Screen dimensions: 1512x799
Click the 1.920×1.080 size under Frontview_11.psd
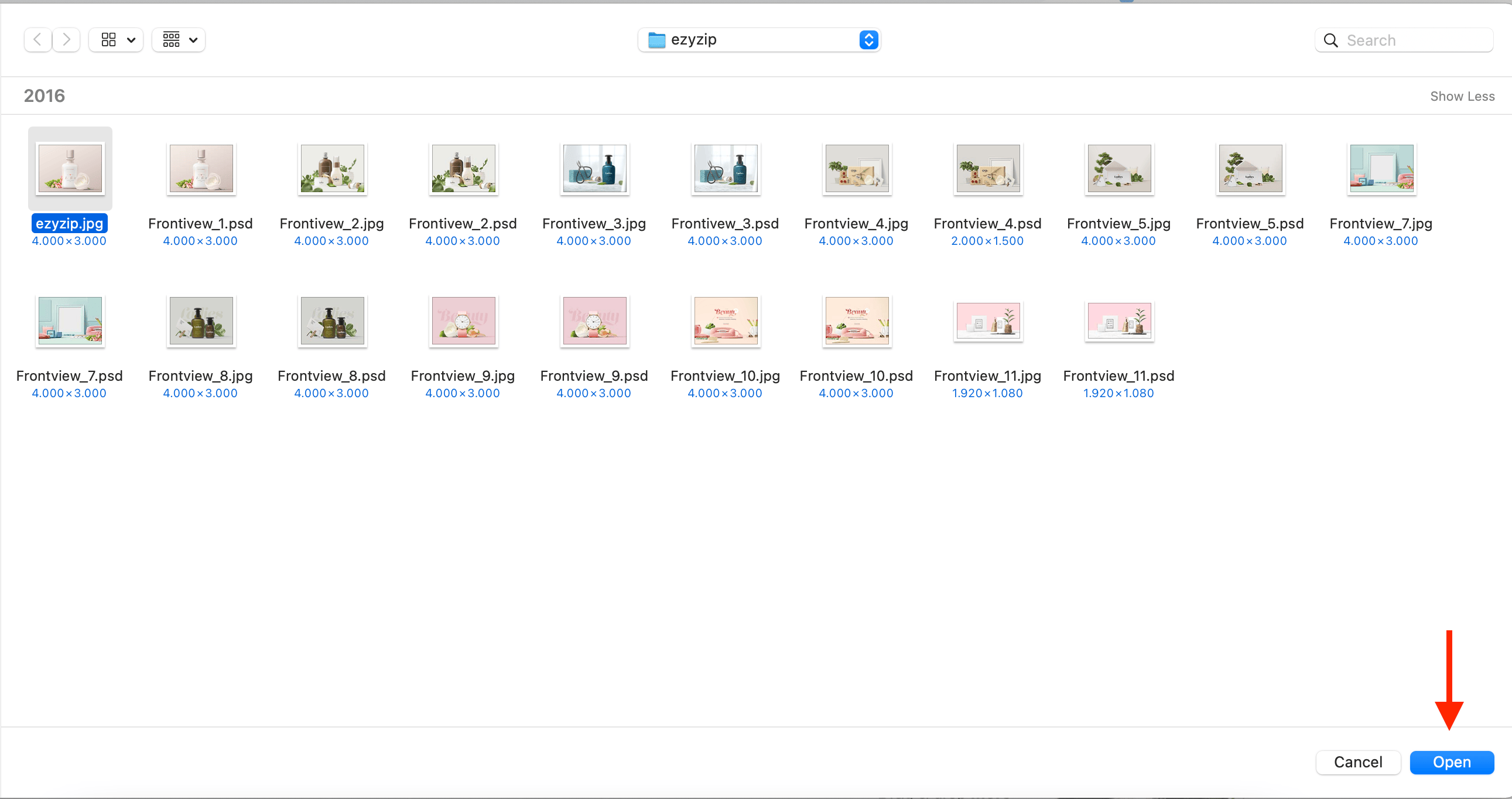(1118, 393)
